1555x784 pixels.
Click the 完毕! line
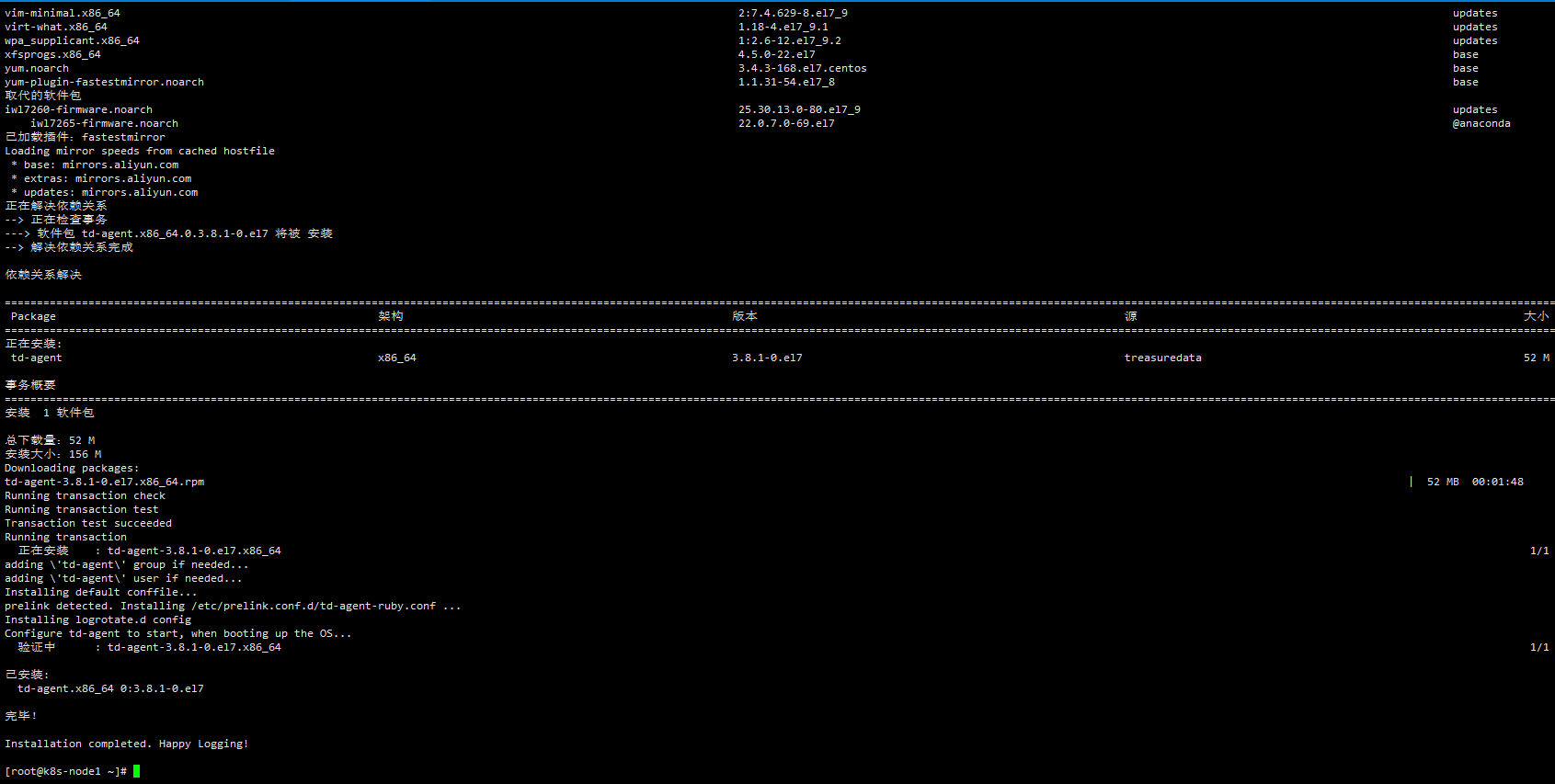21,716
